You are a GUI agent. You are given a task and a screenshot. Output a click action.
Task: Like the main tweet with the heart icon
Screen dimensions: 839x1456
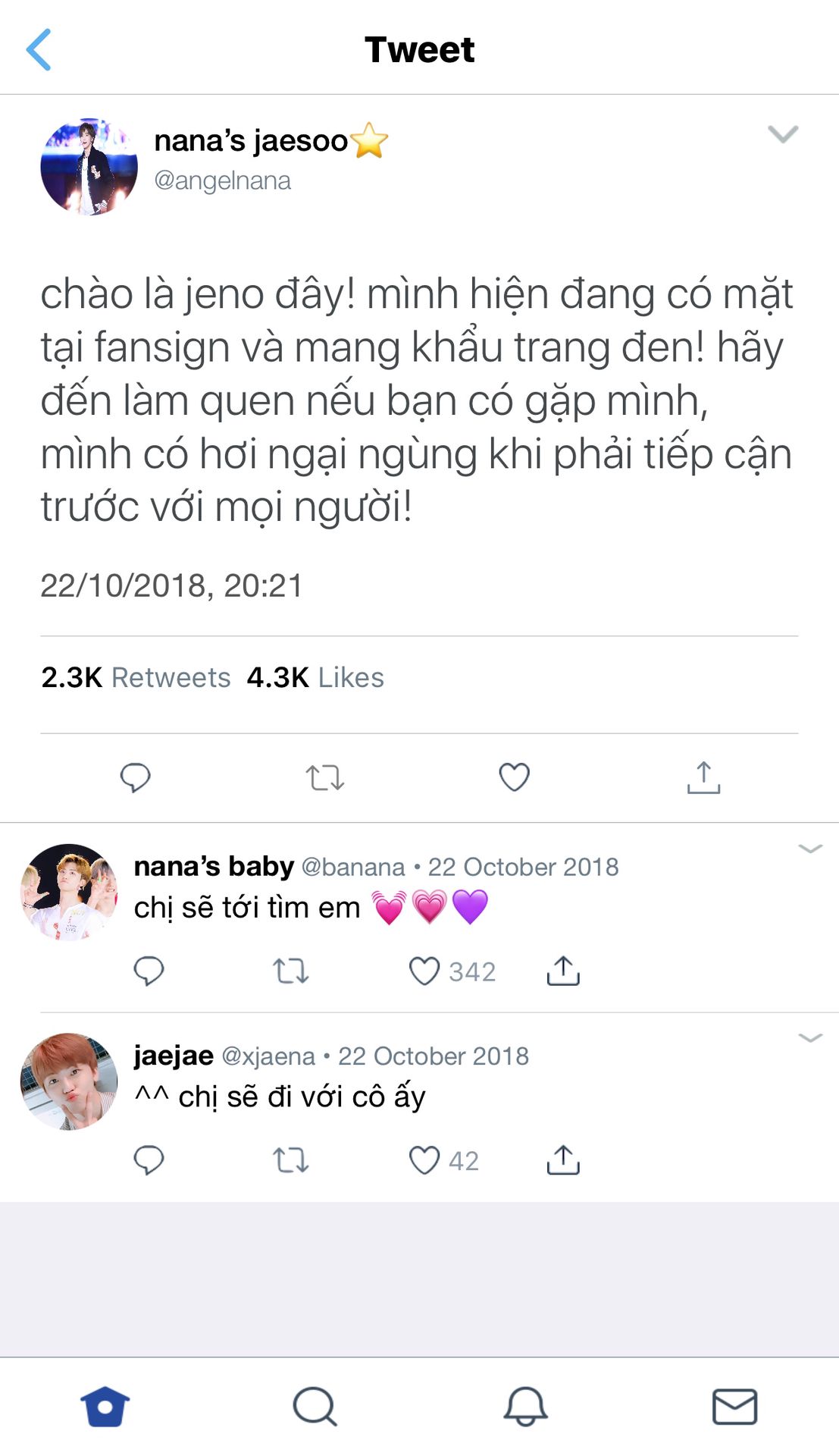tap(515, 777)
